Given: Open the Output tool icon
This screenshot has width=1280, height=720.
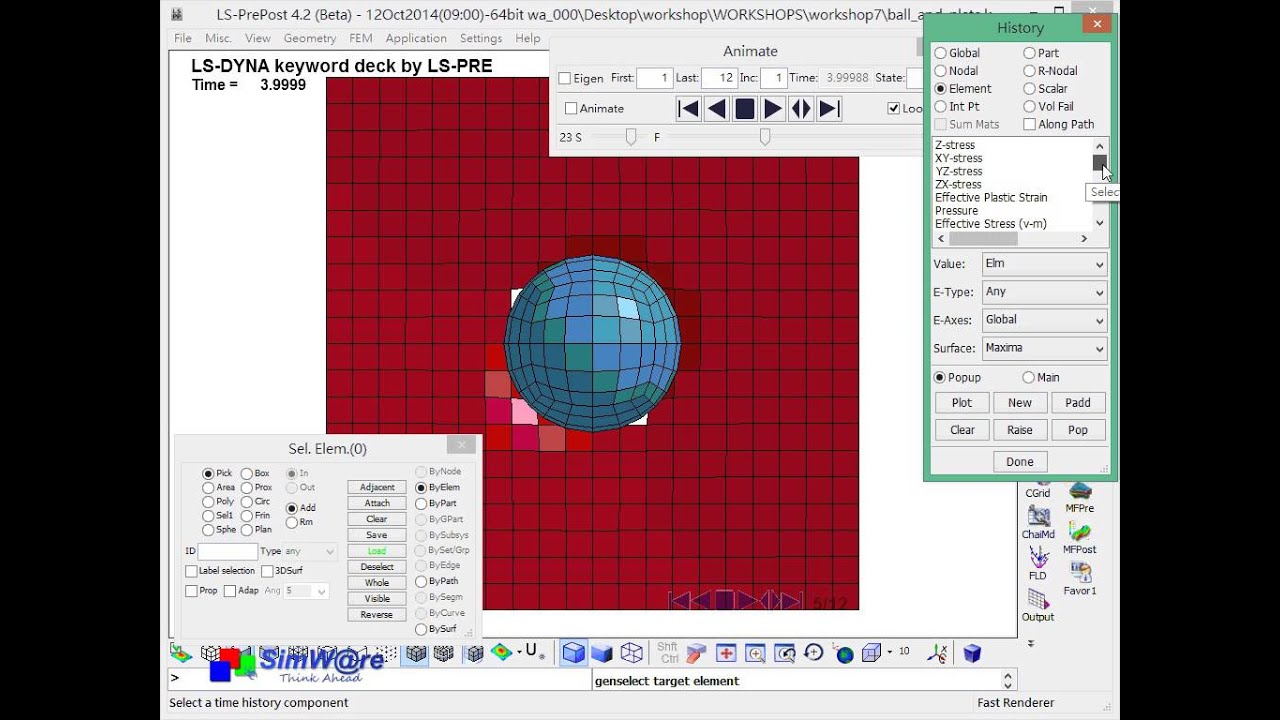Looking at the screenshot, I should 1038,604.
